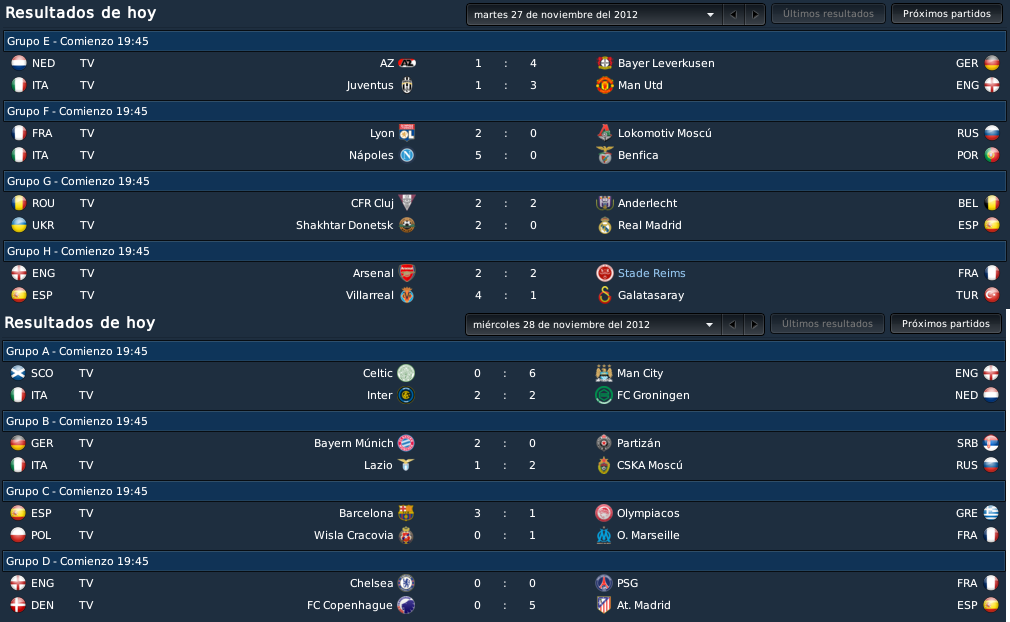Select the Grupo D header row
This screenshot has height=622, width=1010.
coord(504,561)
